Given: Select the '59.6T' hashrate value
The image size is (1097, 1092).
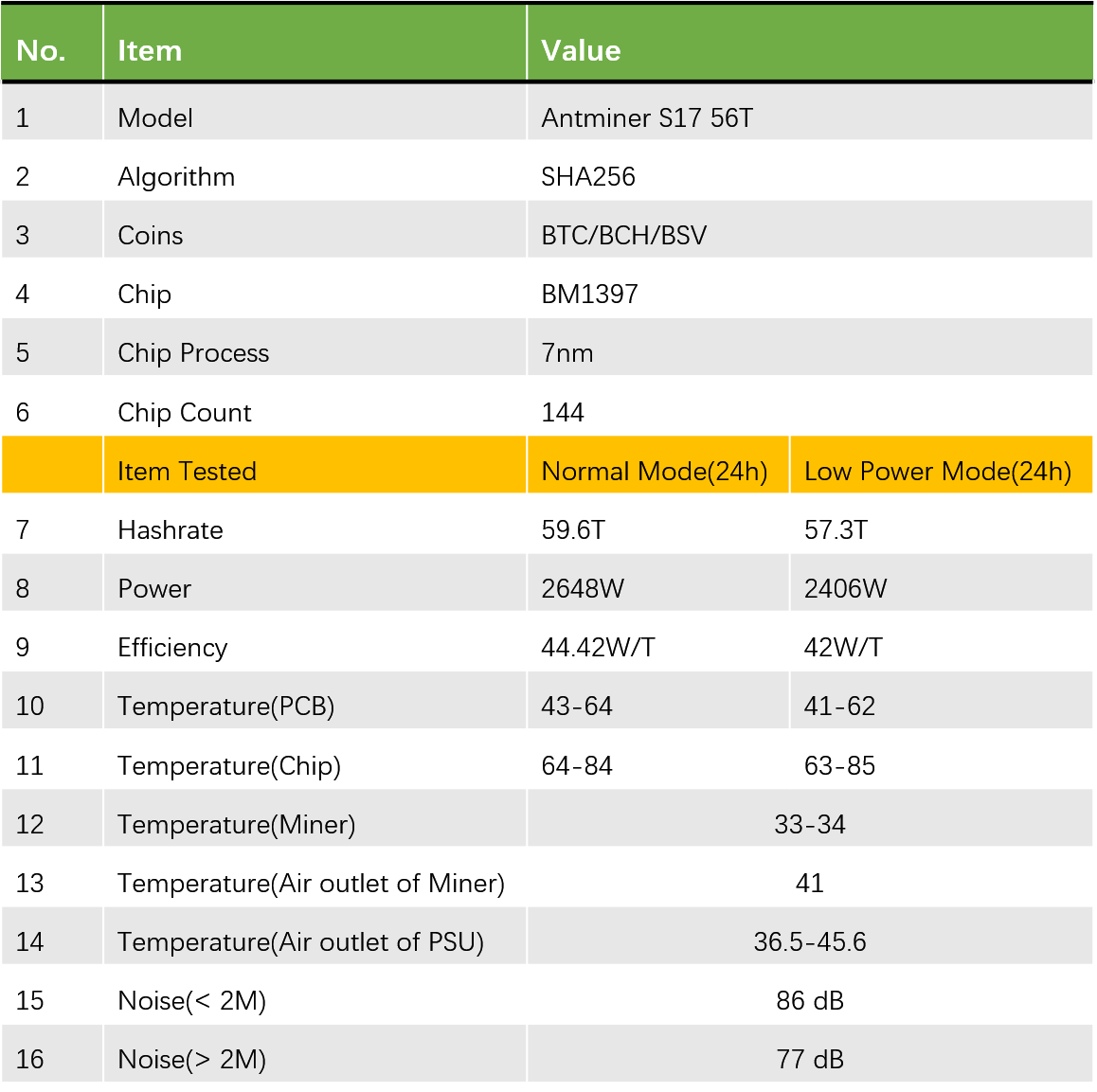Looking at the screenshot, I should (573, 530).
